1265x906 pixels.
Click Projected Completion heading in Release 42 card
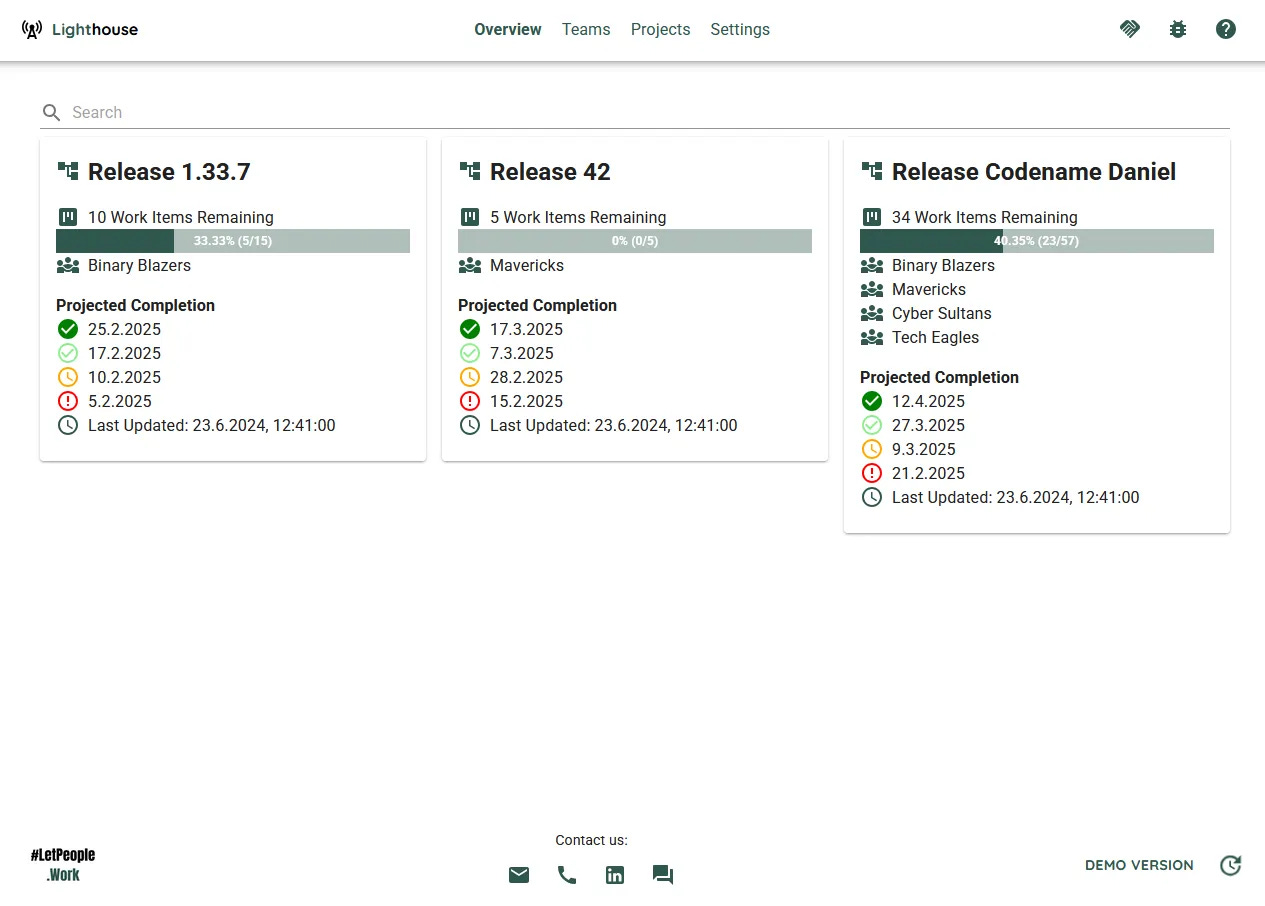537,305
